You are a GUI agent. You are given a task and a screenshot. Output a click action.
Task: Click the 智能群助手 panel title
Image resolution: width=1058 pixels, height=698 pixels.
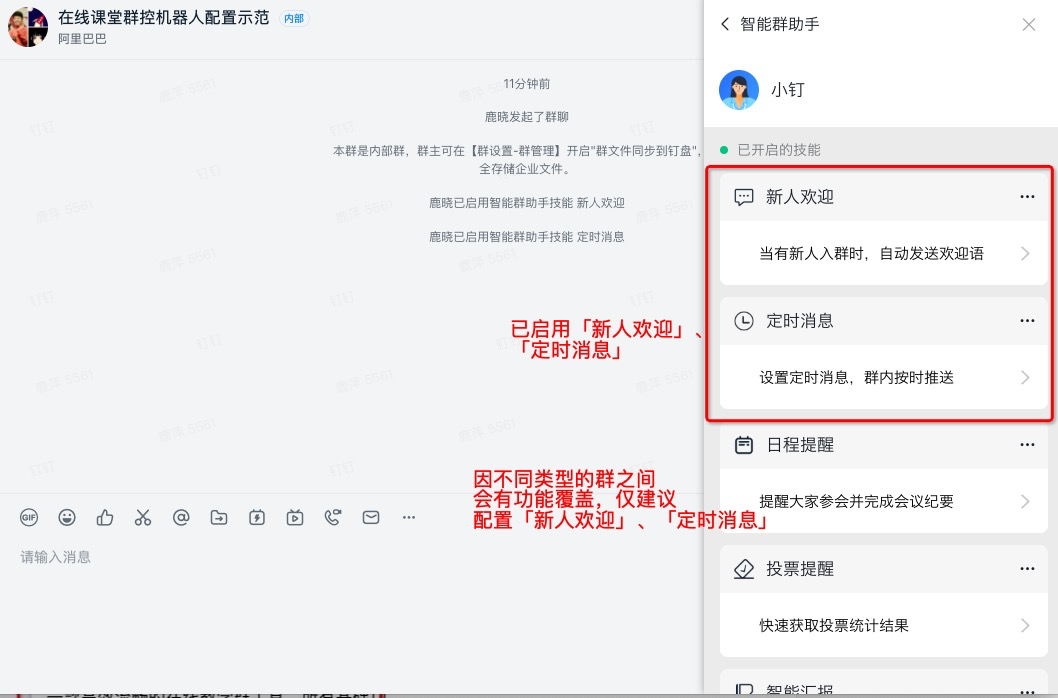click(x=780, y=24)
